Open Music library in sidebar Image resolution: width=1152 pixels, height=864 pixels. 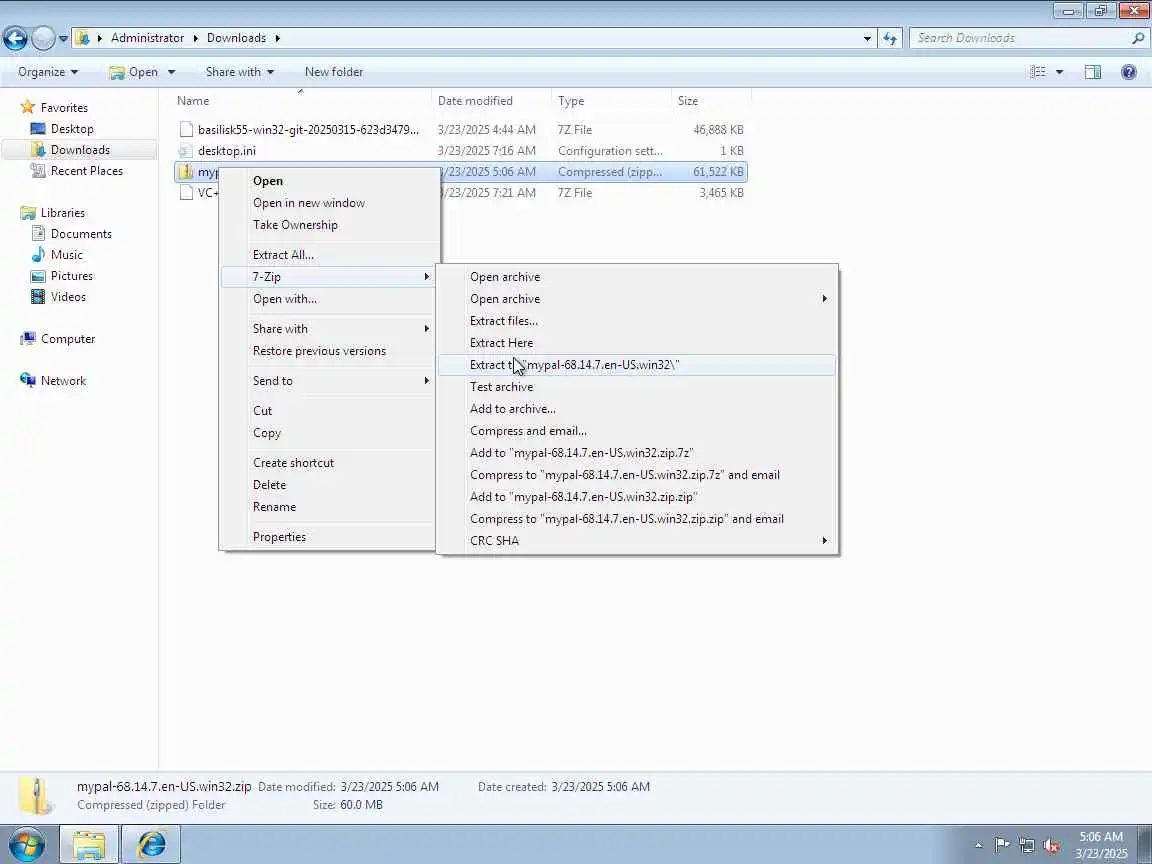click(57, 255)
